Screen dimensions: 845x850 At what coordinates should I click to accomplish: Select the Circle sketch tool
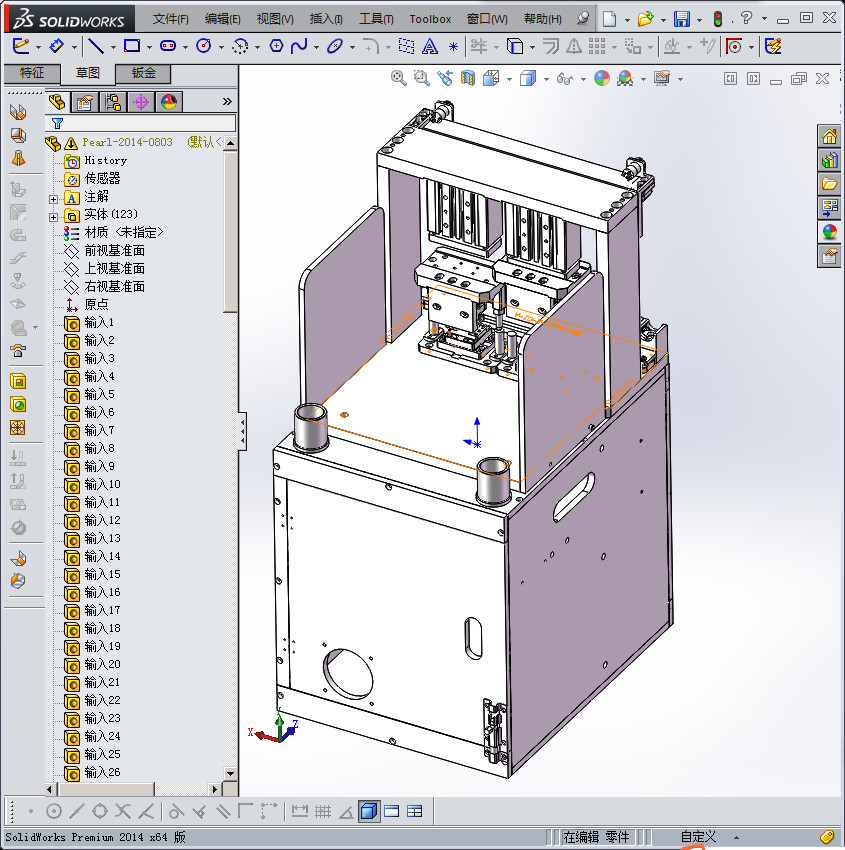click(x=204, y=46)
